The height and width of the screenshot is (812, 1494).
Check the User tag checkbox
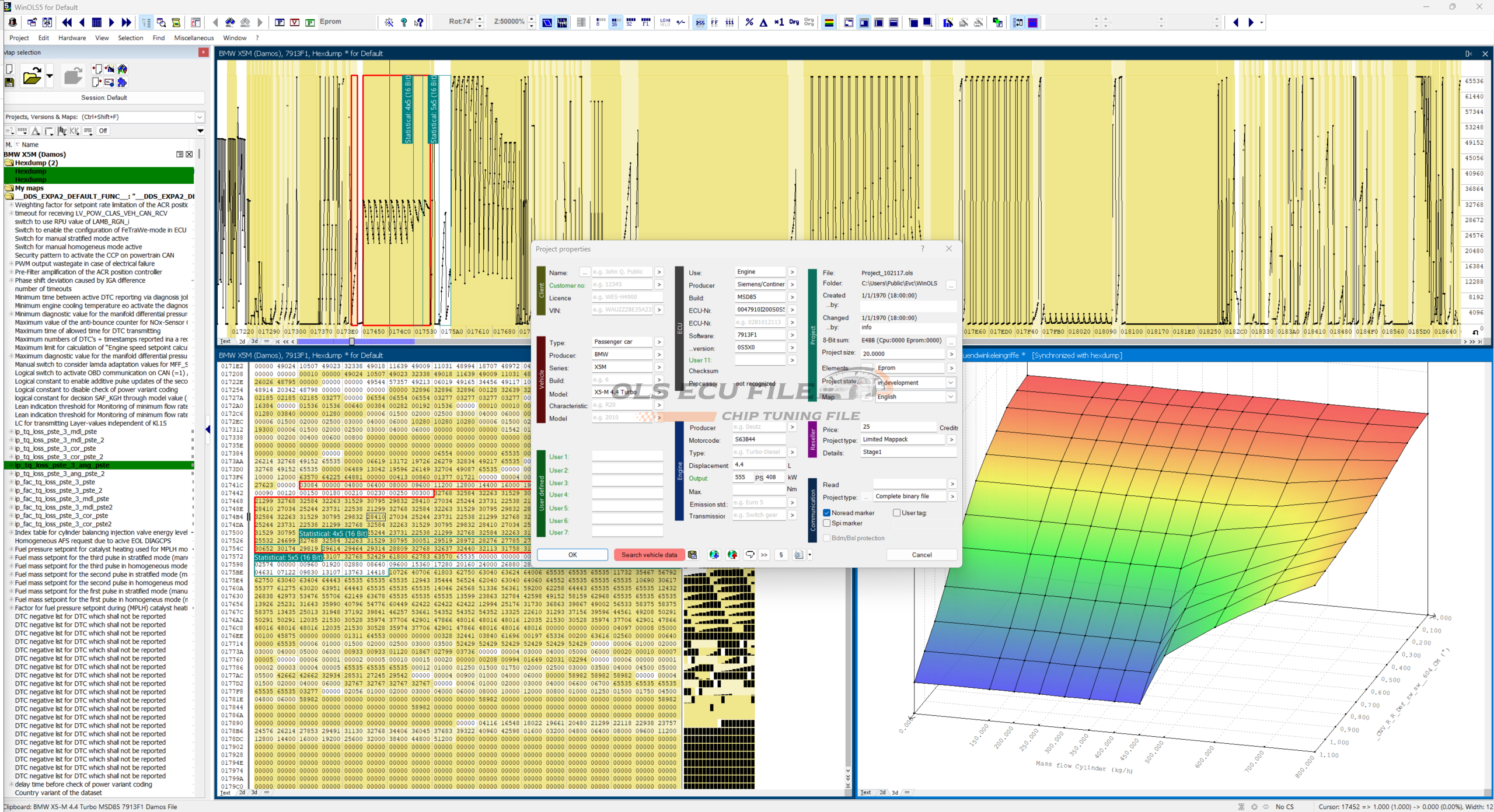pos(896,513)
